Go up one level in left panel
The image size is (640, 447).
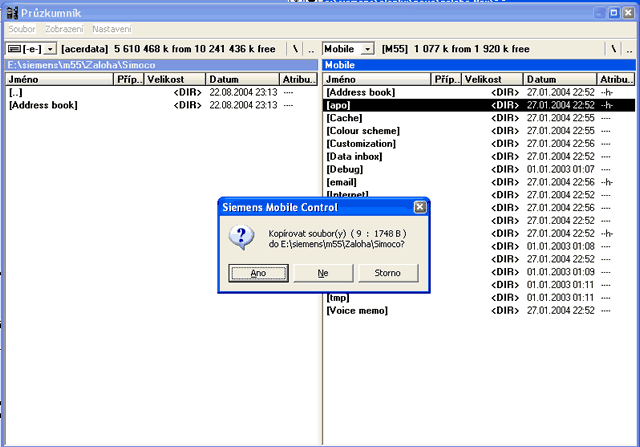click(x=311, y=49)
